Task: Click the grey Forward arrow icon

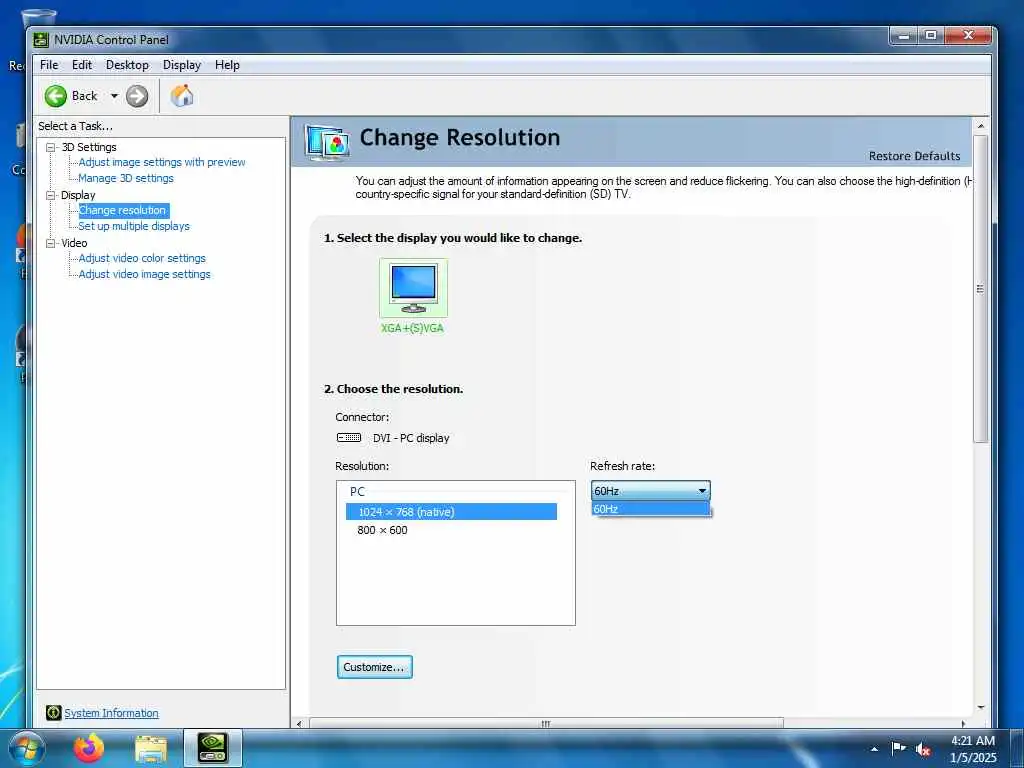Action: pos(136,96)
